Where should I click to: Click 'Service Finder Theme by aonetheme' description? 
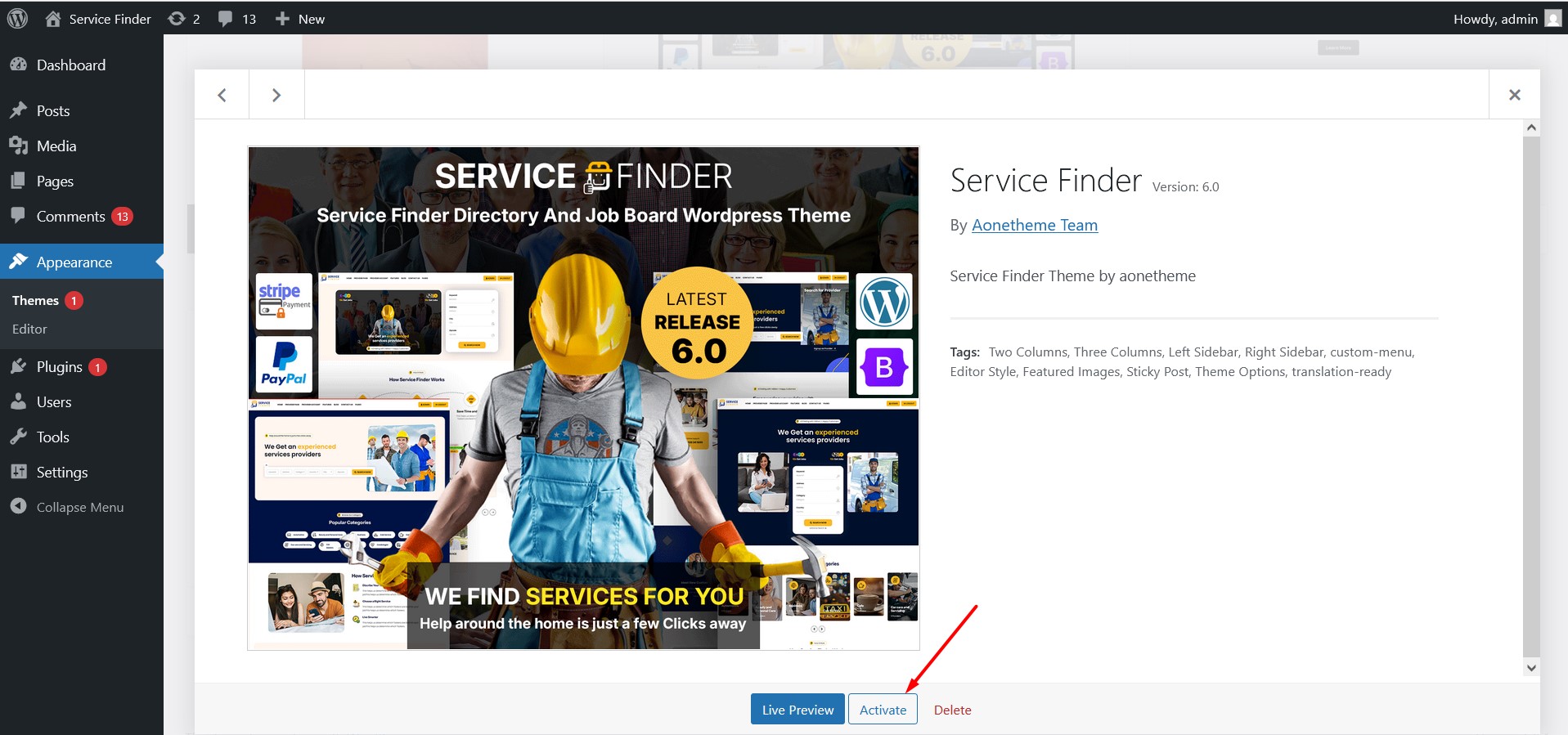pyautogui.click(x=1072, y=276)
